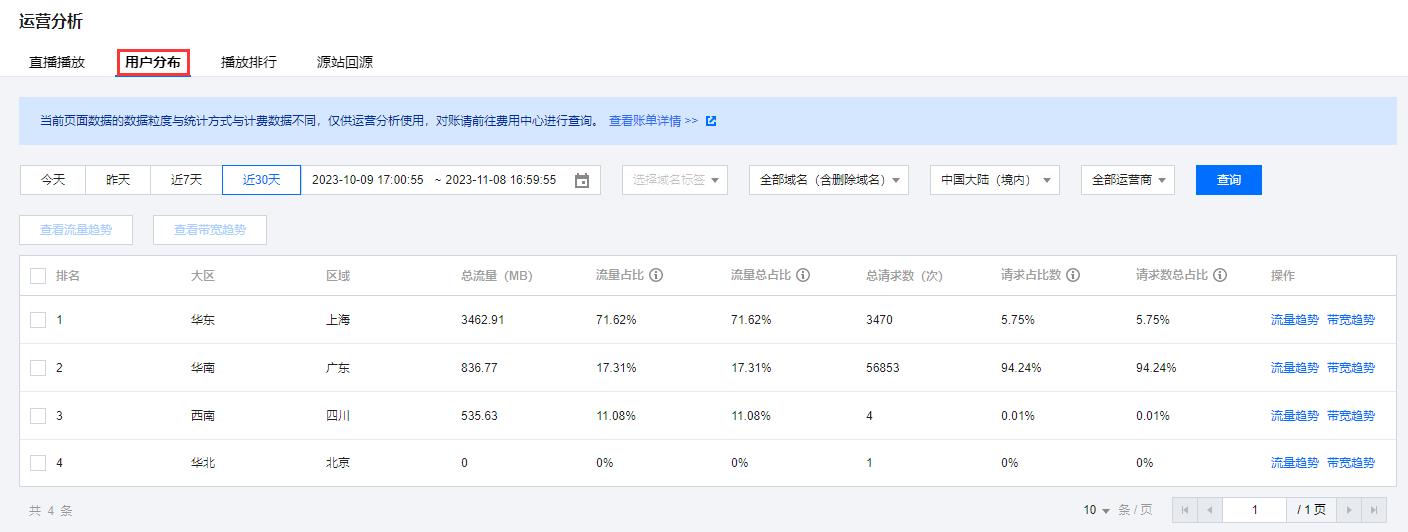Image resolution: width=1408 pixels, height=532 pixels.
Task: Open the 全部运营商 carrier dropdown
Action: click(1128, 180)
